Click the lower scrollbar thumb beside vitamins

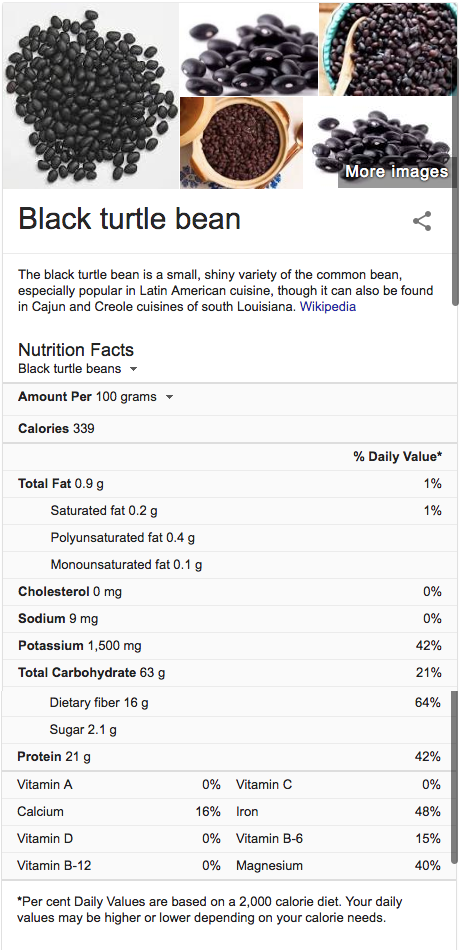tap(455, 777)
